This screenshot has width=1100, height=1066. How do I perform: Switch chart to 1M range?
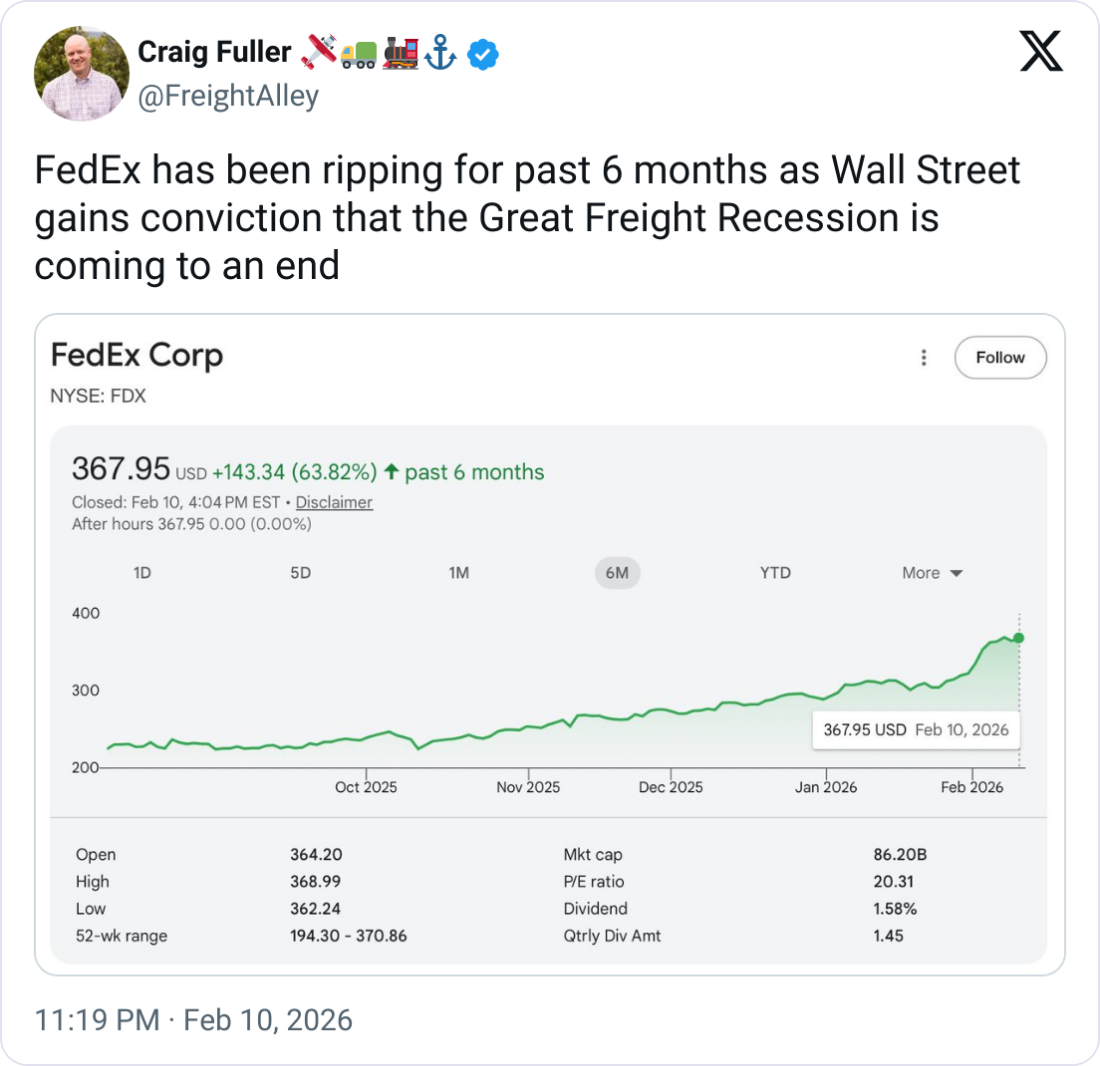point(459,573)
